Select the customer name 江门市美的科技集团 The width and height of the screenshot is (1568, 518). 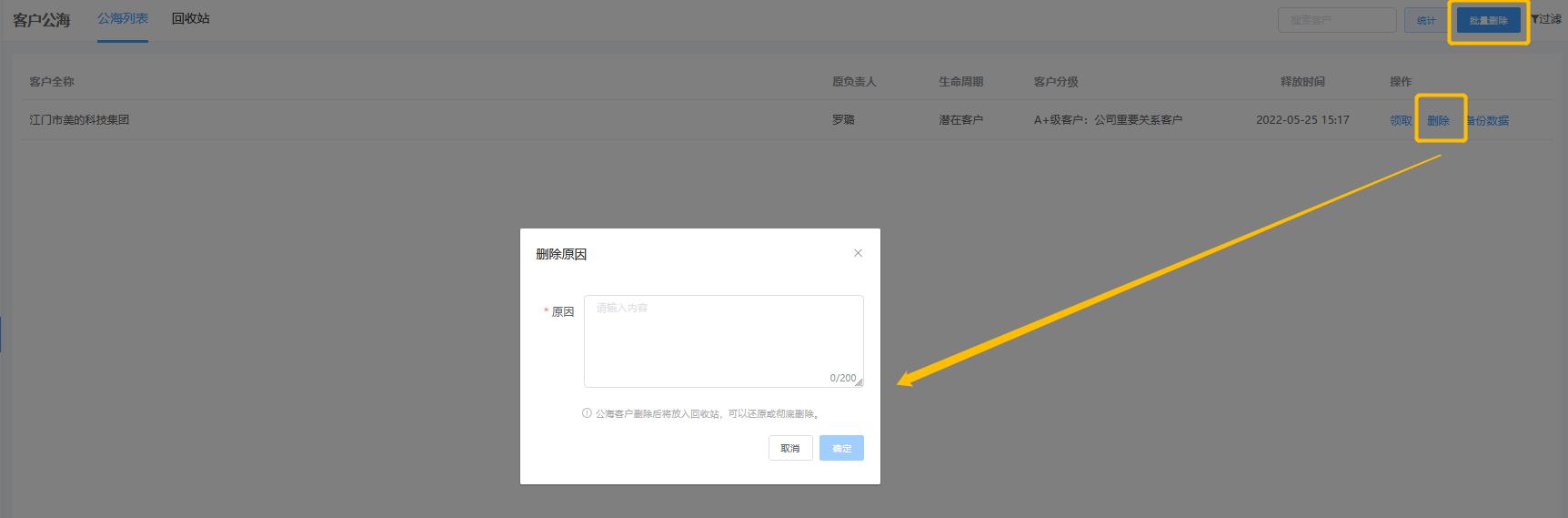79,120
